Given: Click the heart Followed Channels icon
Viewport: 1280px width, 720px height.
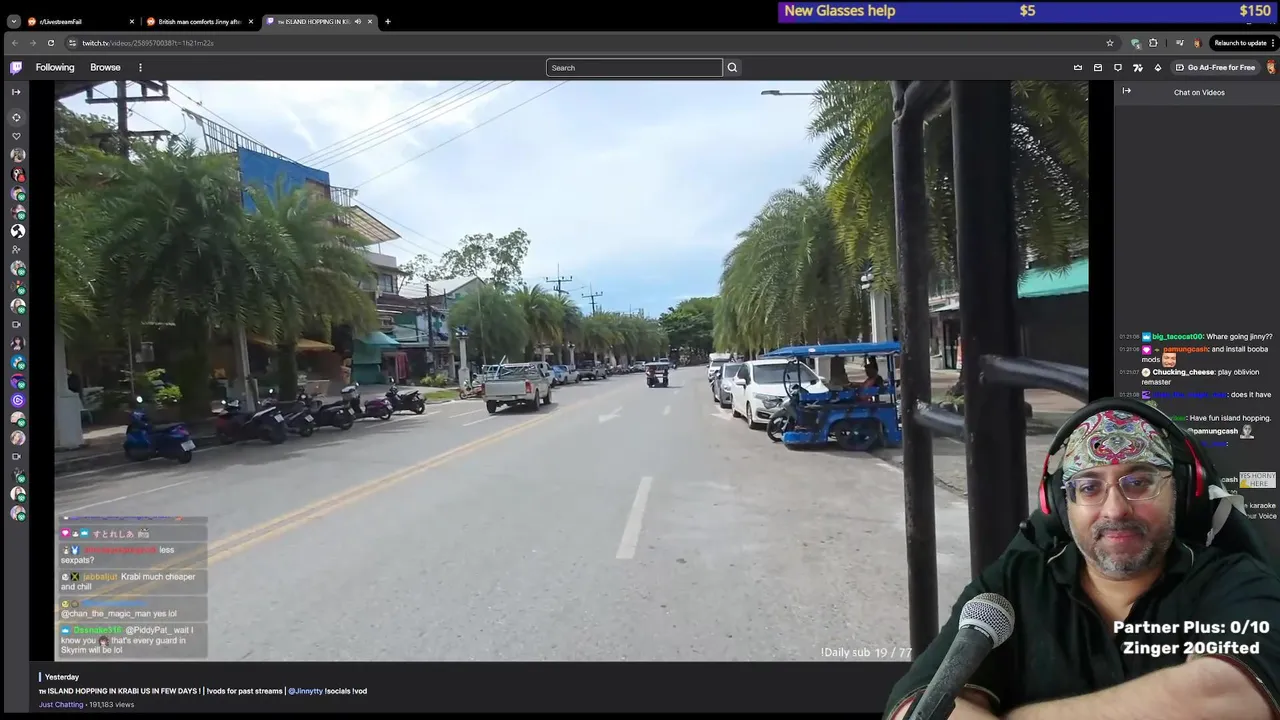Looking at the screenshot, I should pyautogui.click(x=16, y=136).
